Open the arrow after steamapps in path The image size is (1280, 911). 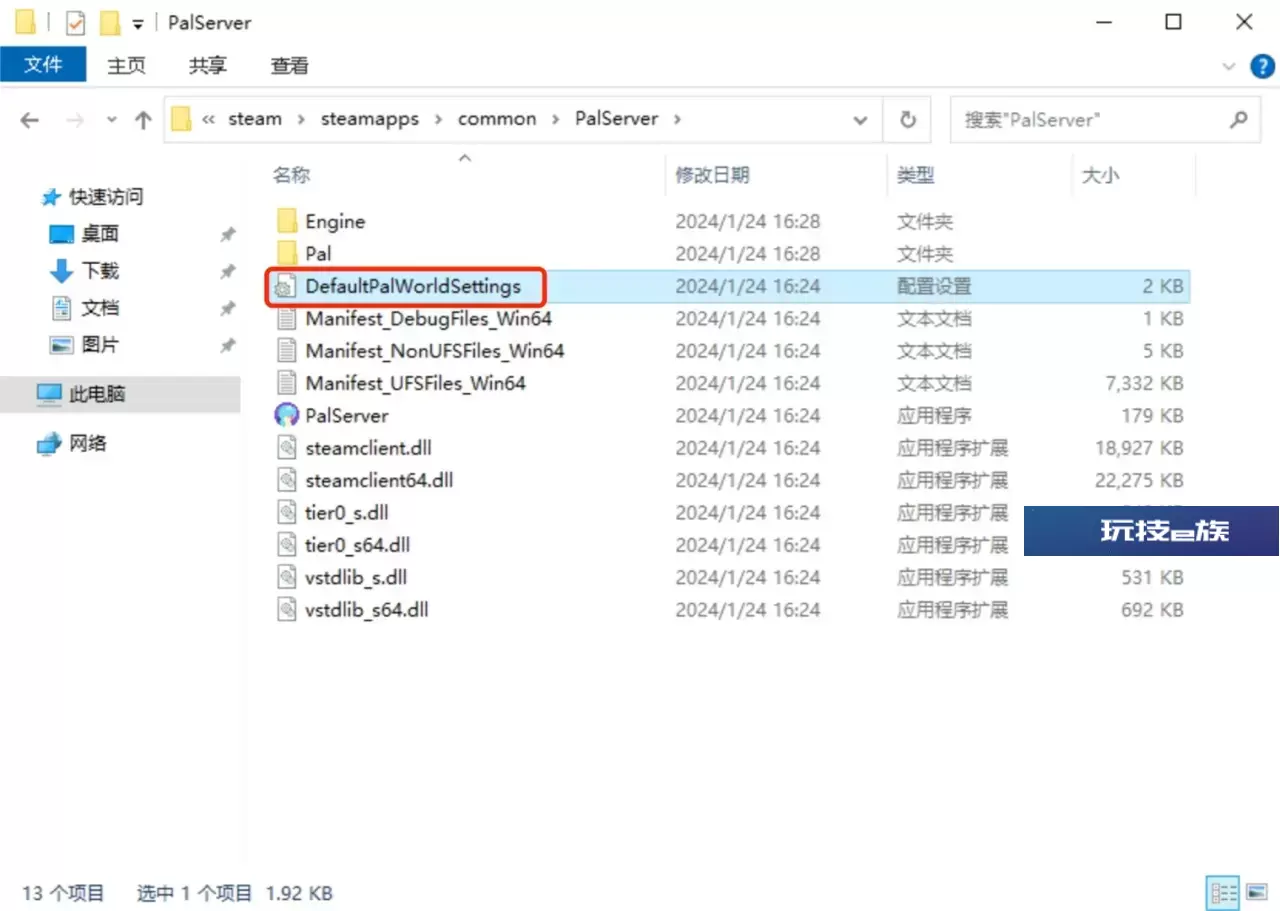(439, 119)
